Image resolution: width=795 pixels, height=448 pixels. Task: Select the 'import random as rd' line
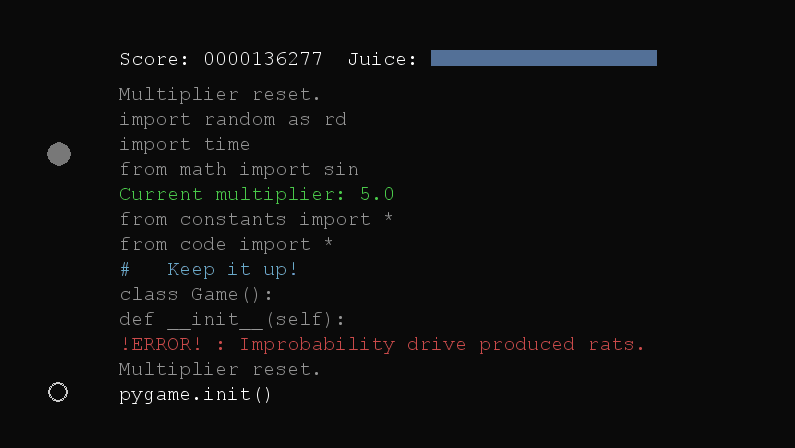coord(233,119)
